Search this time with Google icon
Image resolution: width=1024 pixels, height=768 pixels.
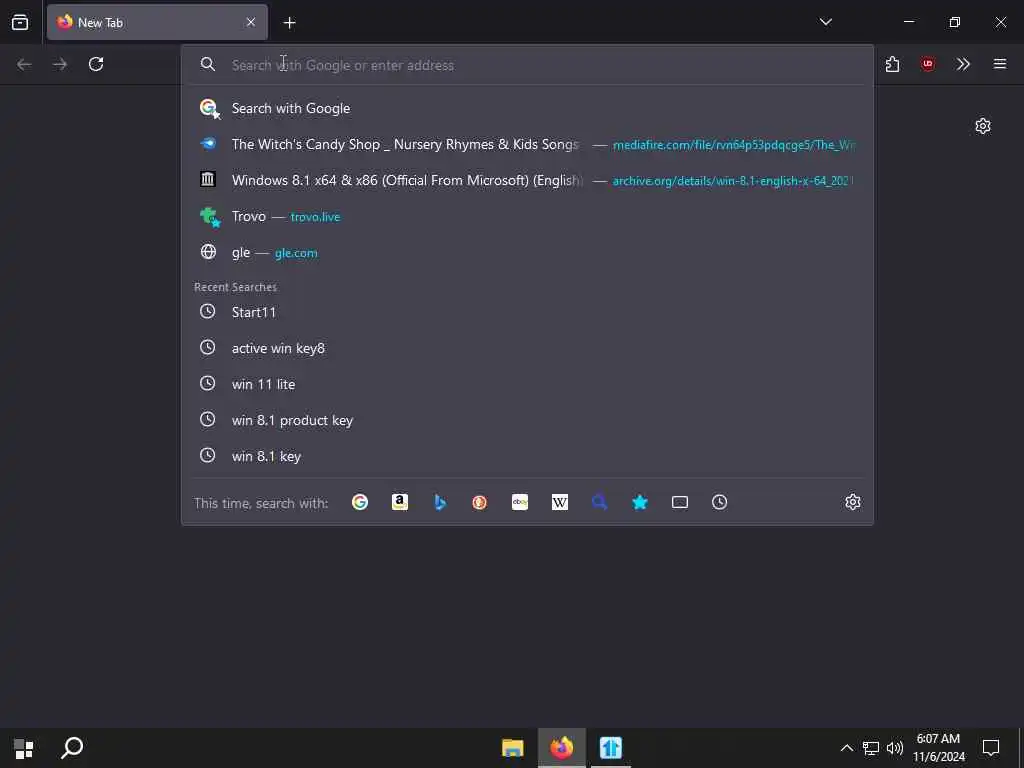[360, 502]
